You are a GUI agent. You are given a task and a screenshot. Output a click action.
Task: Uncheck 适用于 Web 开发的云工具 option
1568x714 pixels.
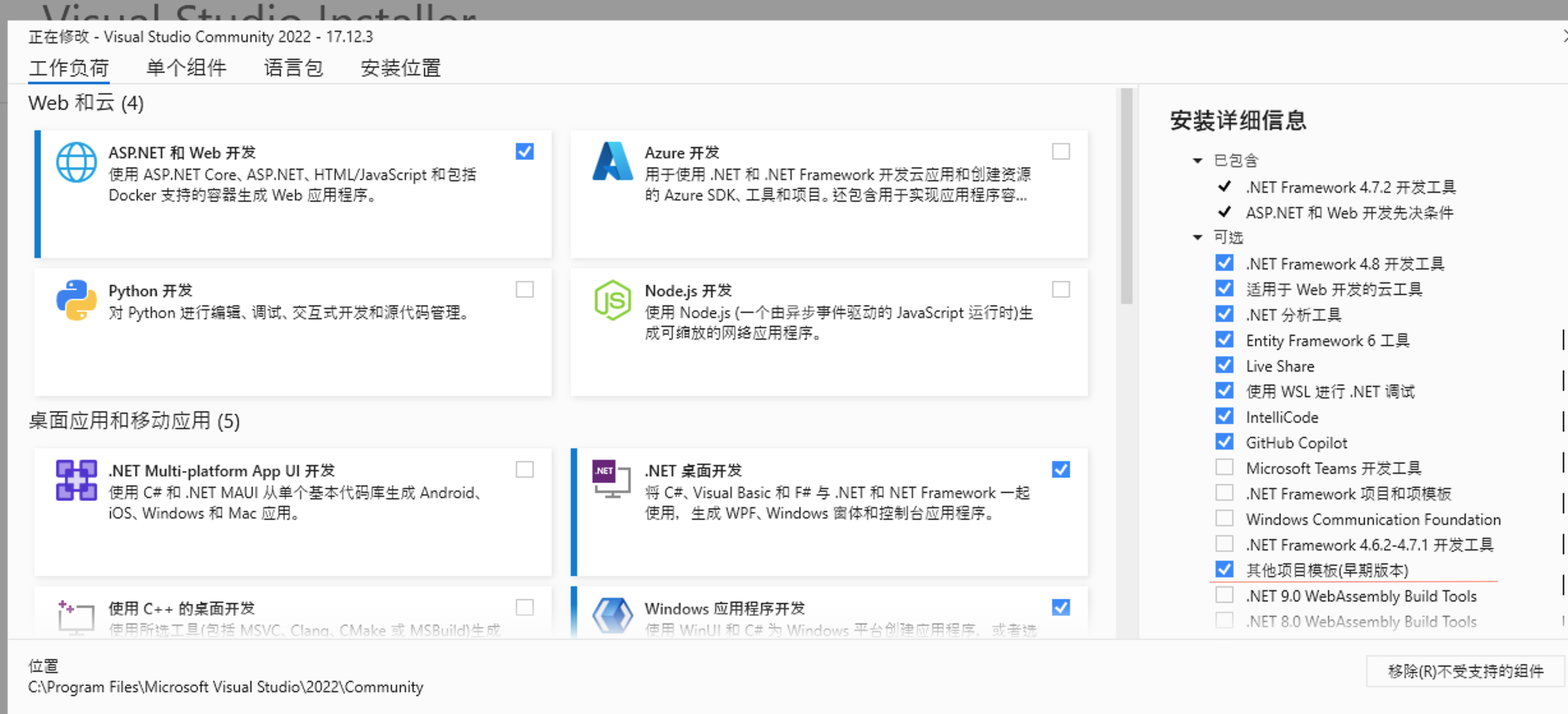pos(1225,289)
